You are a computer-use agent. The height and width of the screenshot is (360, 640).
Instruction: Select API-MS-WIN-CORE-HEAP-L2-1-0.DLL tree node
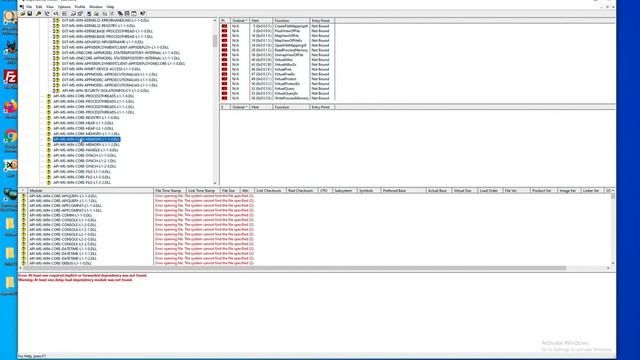click(x=83, y=128)
